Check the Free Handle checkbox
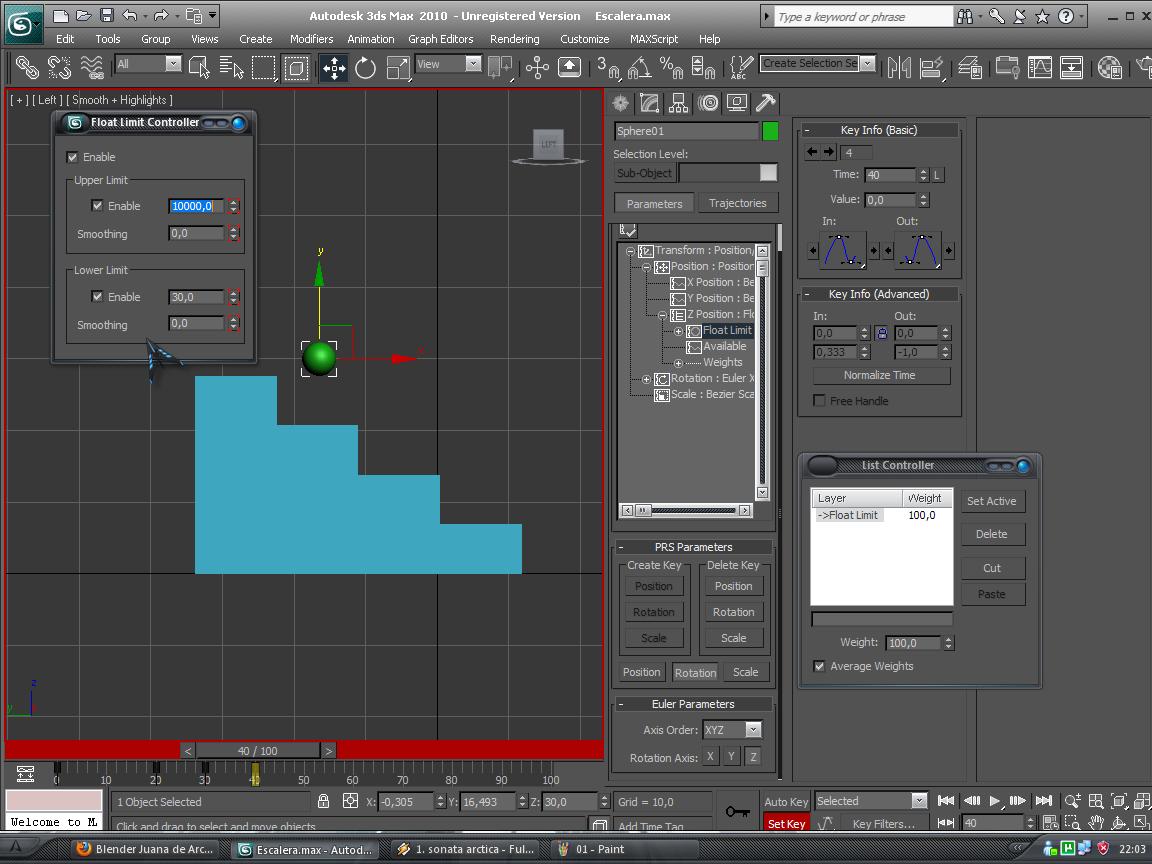 (x=819, y=401)
